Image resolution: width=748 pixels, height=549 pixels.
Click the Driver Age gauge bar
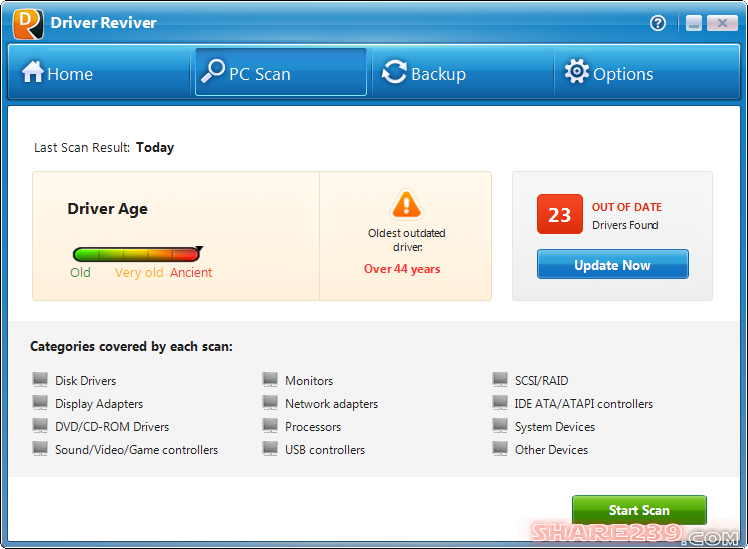pos(137,254)
